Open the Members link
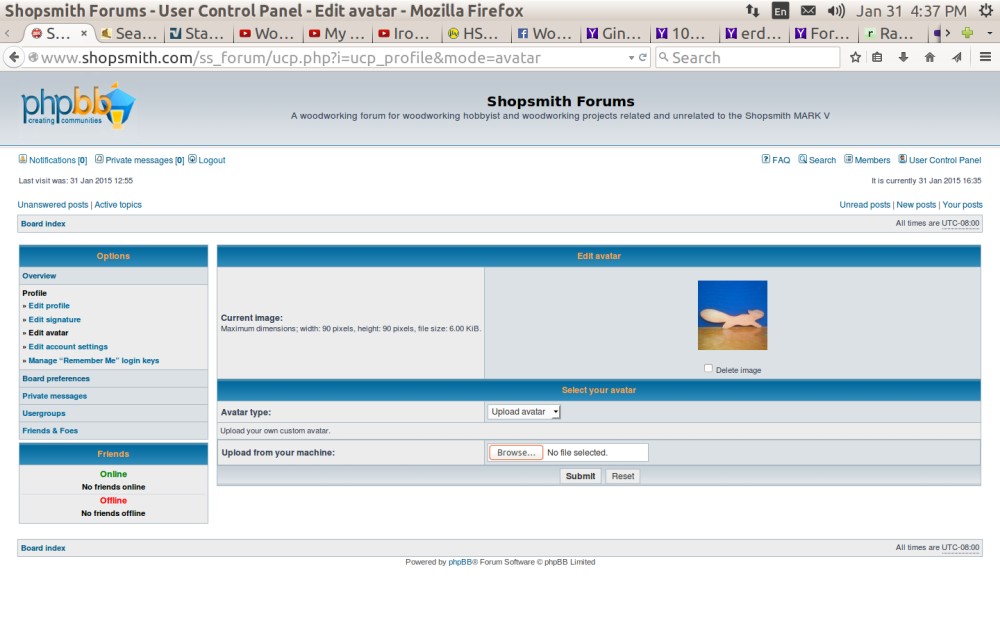This screenshot has width=1000, height=625. (872, 160)
